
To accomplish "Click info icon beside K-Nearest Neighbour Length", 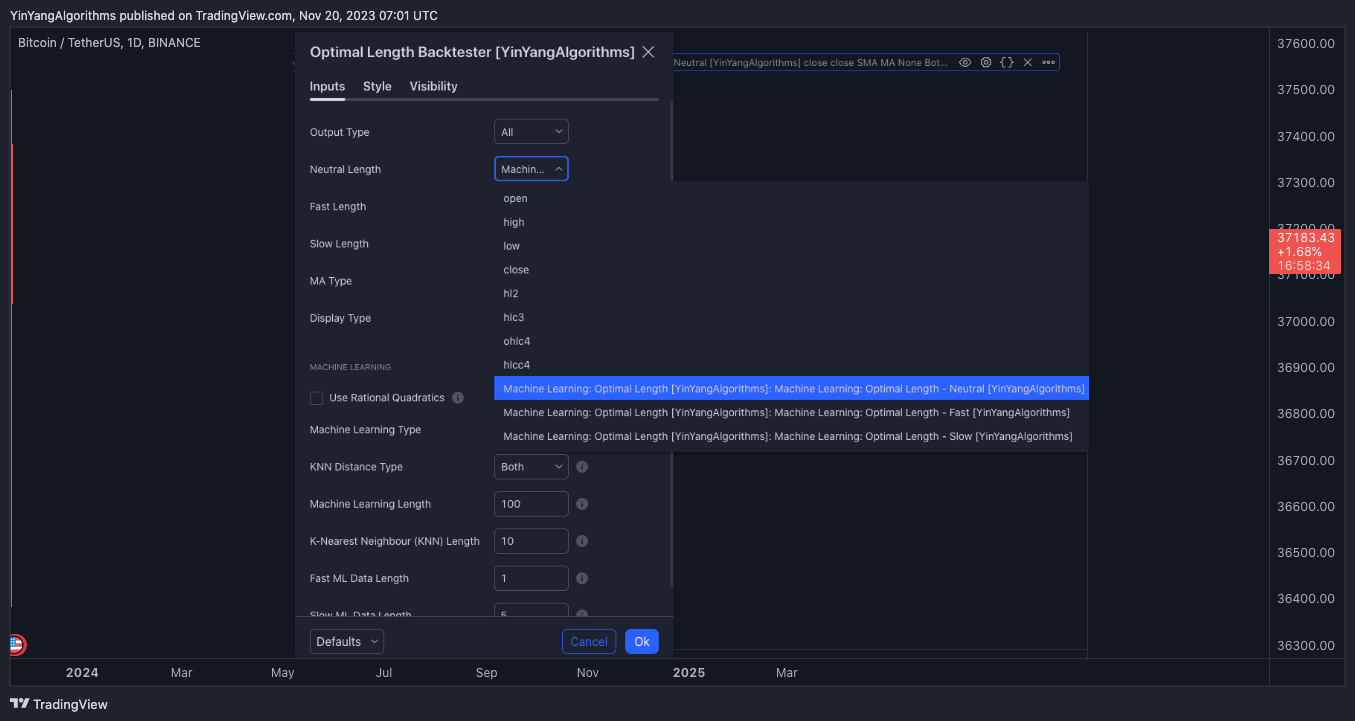I will click(582, 541).
